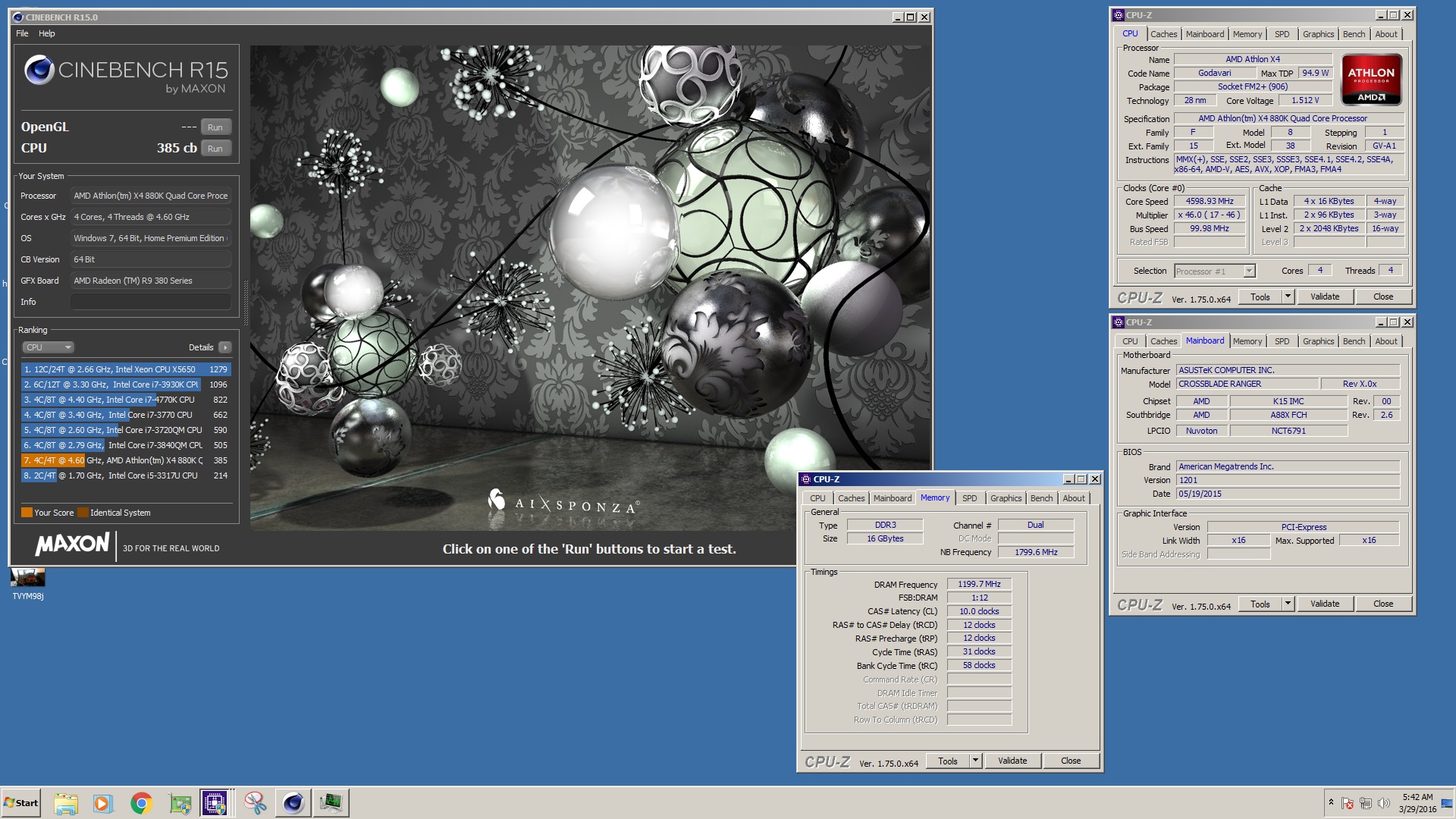Click Validate in mainboard CPU-Z window
This screenshot has height=819, width=1456.
tap(1325, 604)
